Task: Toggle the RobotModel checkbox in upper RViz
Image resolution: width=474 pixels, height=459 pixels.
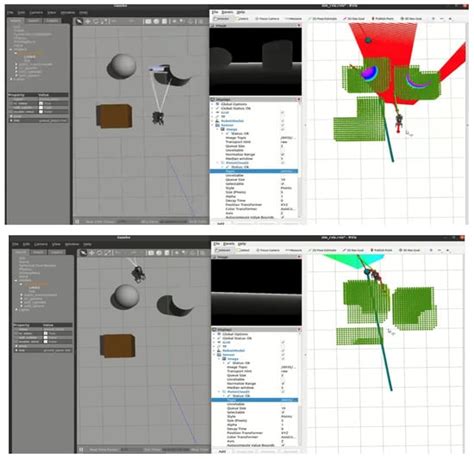Action: [x=282, y=121]
